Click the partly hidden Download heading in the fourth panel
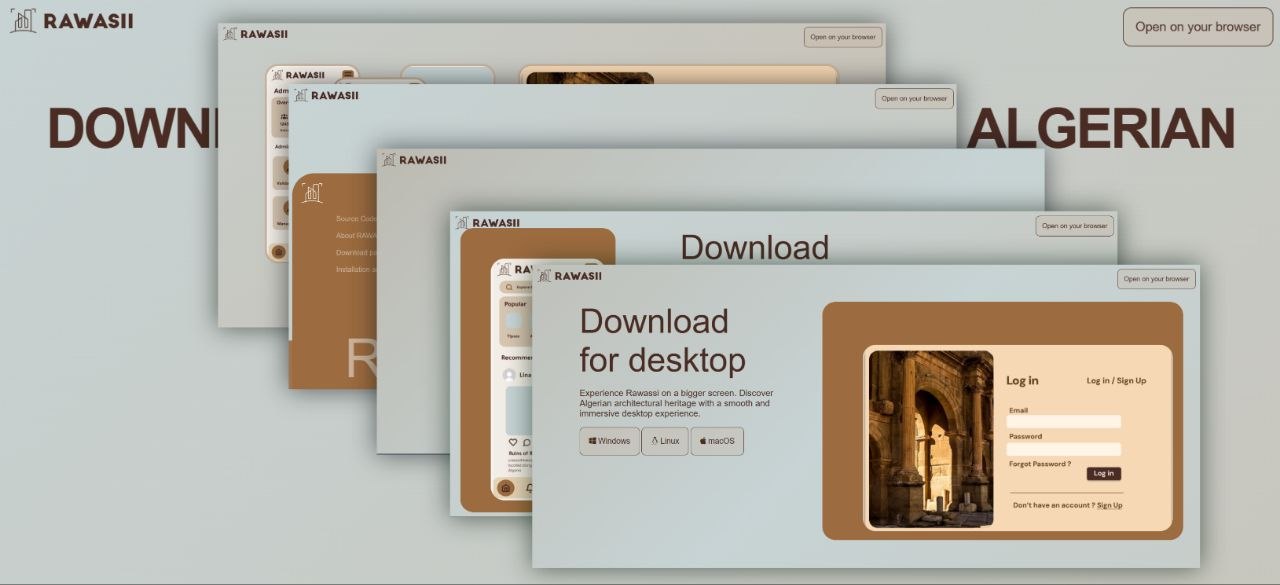Image resolution: width=1280 pixels, height=585 pixels. click(x=755, y=248)
